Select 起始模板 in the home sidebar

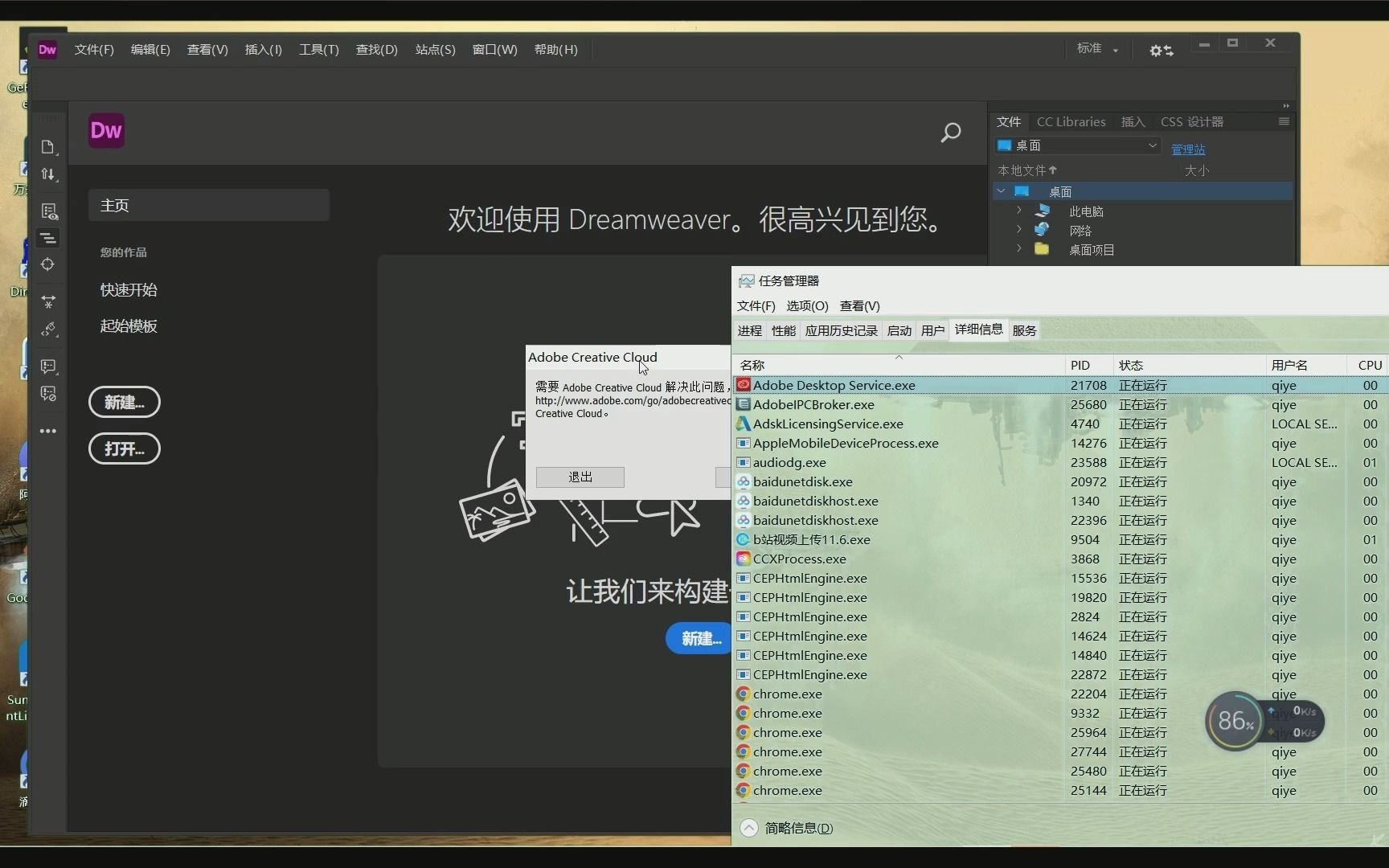(x=129, y=326)
